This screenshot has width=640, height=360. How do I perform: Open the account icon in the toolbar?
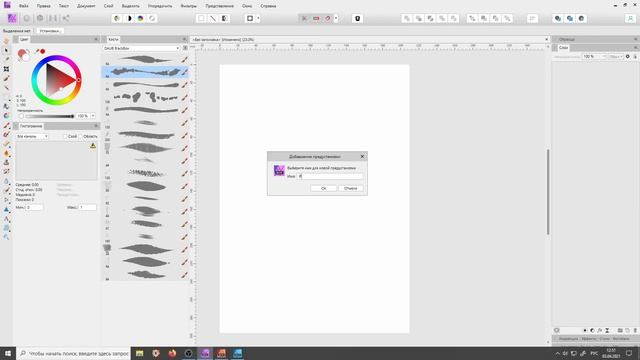(x=631, y=18)
